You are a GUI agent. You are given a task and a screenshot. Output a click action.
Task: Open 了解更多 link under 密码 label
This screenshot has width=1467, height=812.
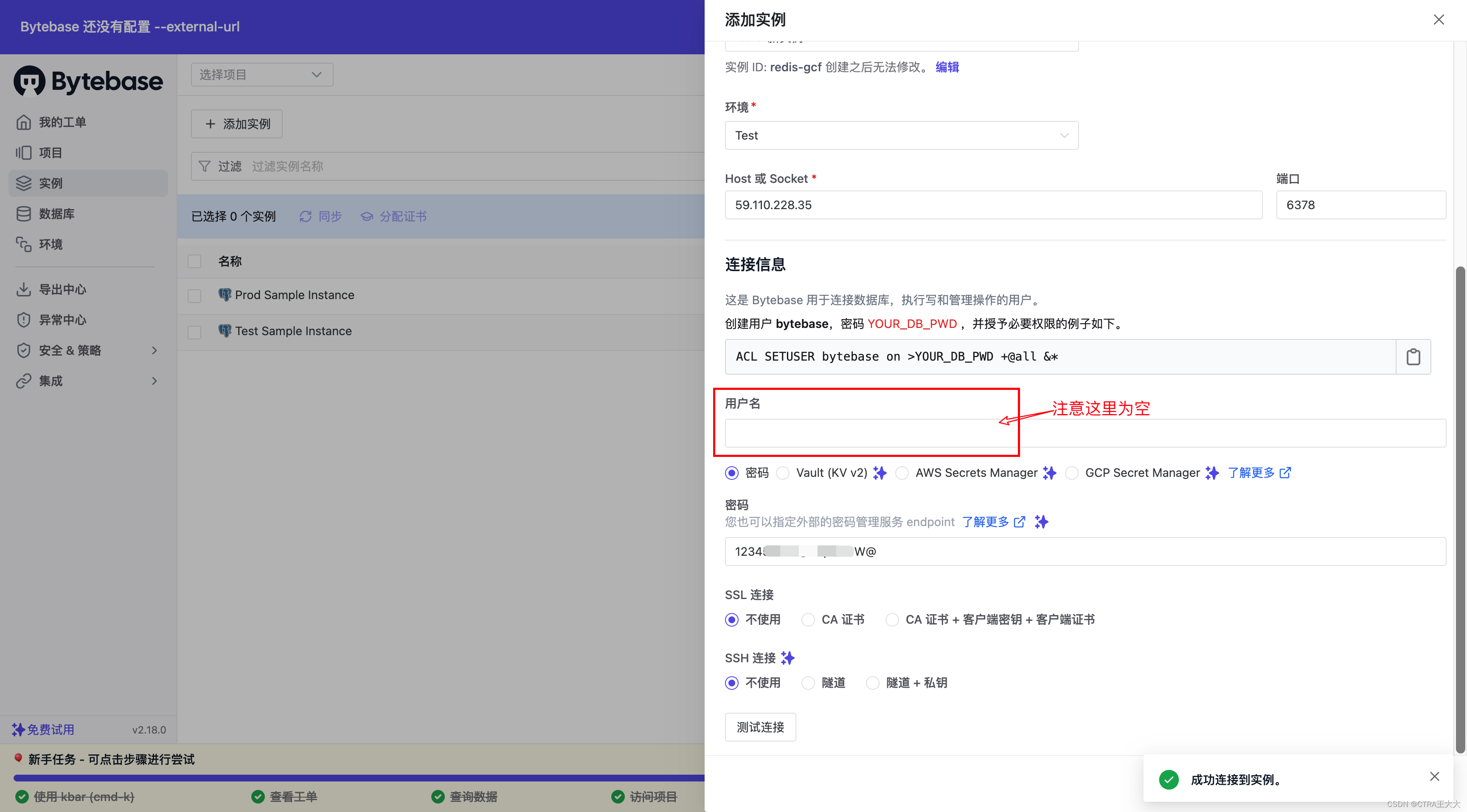(994, 522)
